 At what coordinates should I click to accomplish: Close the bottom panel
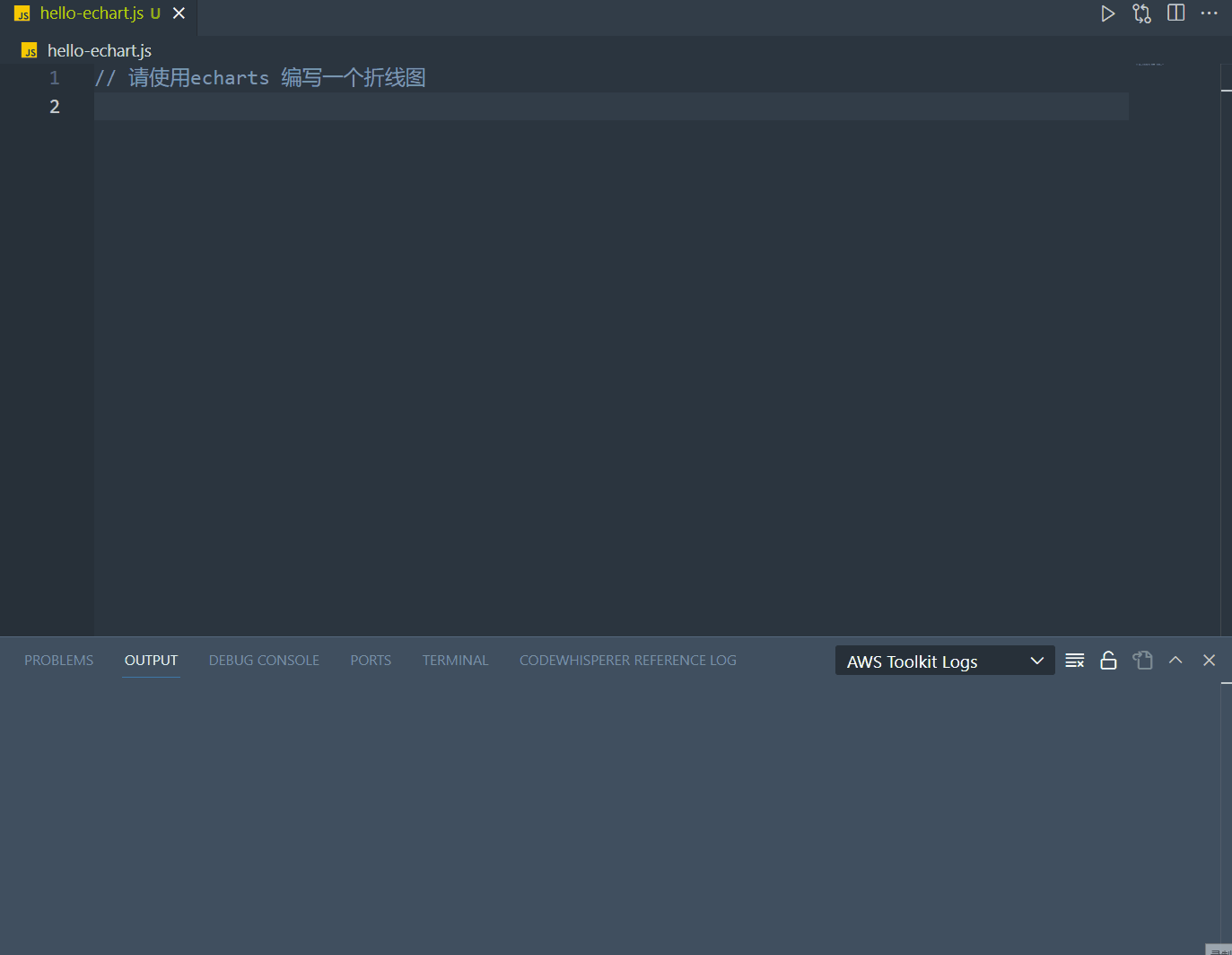[1209, 661]
